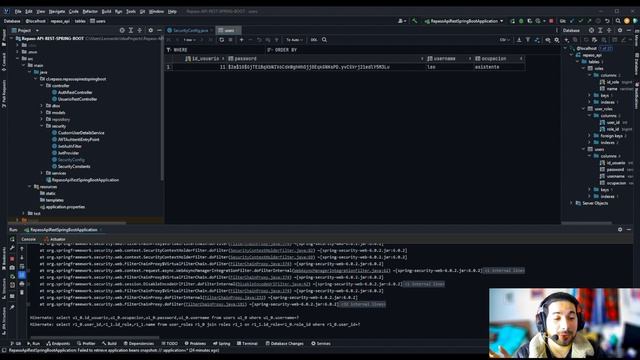Open the Refactor menu
Viewport: 640px width, 360px height.
coord(90,11)
